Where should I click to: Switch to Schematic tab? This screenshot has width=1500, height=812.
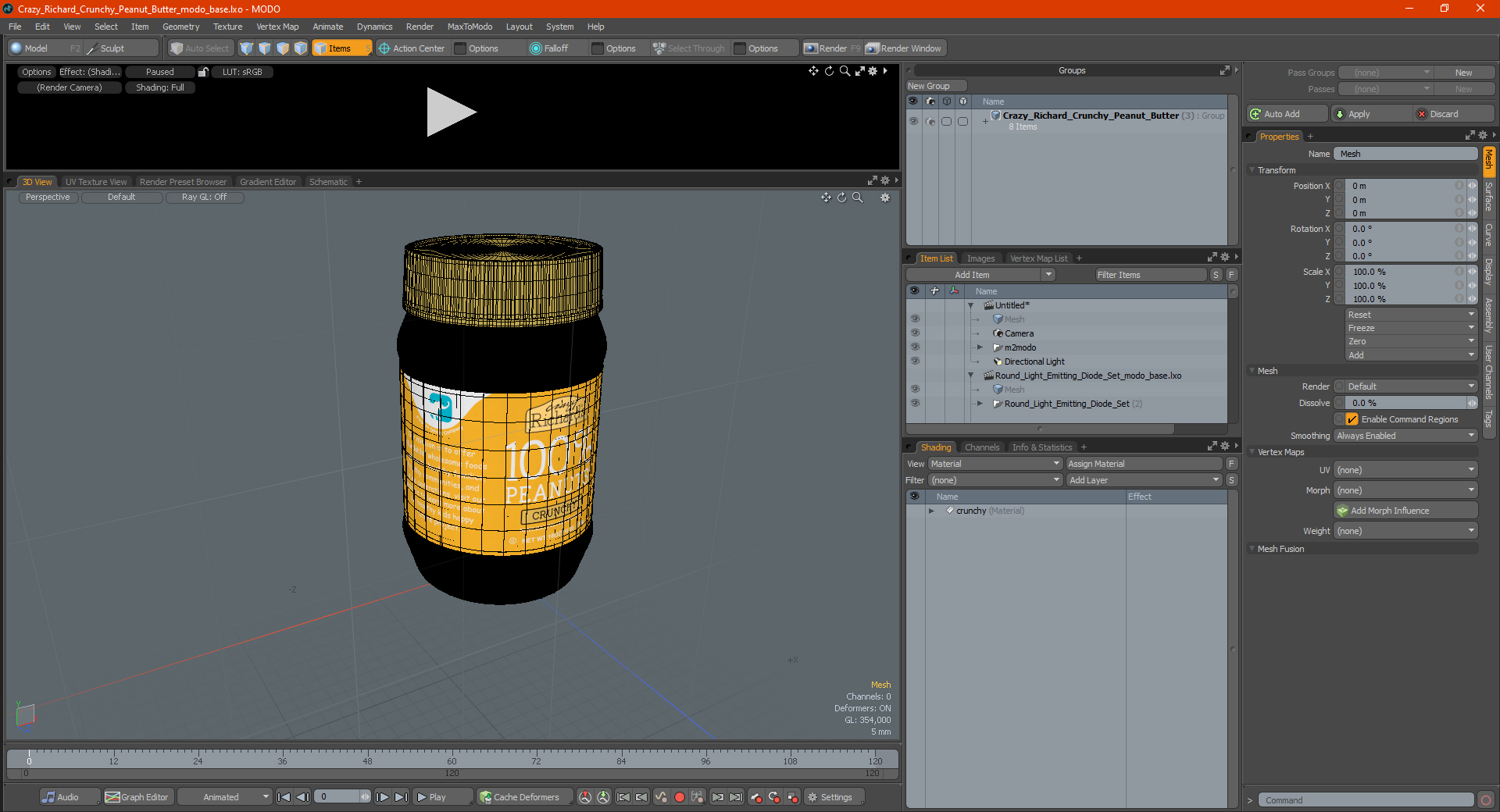coord(328,182)
